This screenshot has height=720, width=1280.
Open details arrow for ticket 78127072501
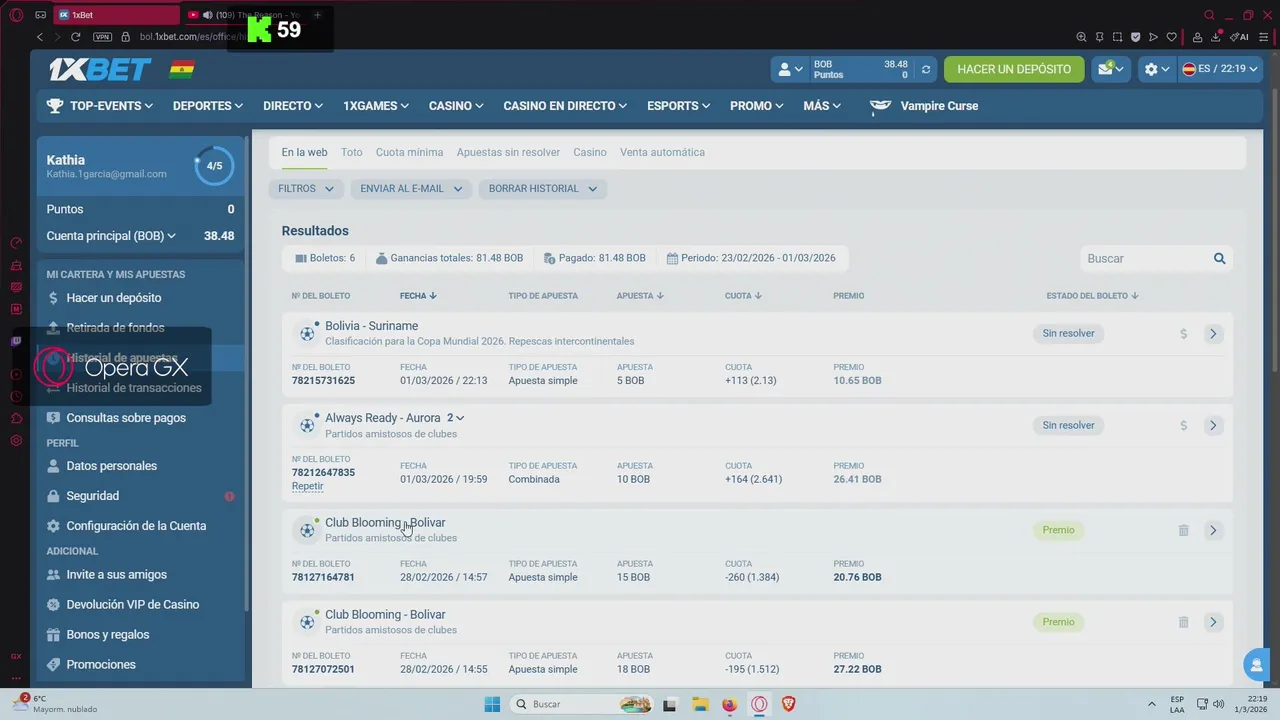pyautogui.click(x=1213, y=623)
